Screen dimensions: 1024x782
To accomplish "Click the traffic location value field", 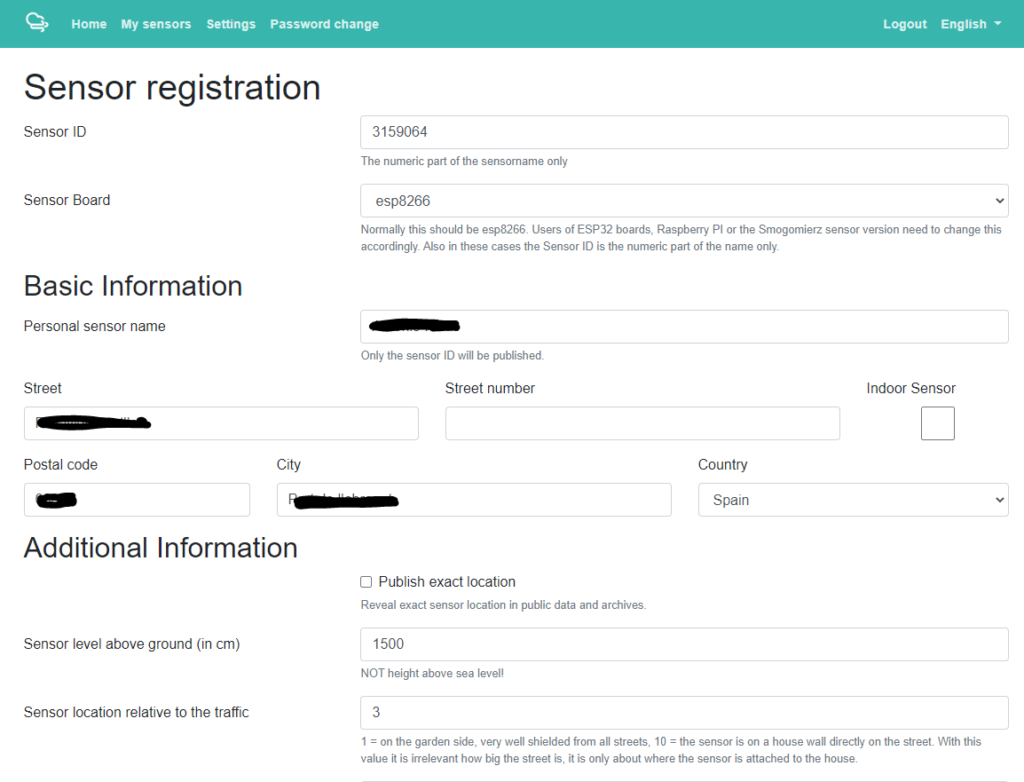I will (684, 712).
